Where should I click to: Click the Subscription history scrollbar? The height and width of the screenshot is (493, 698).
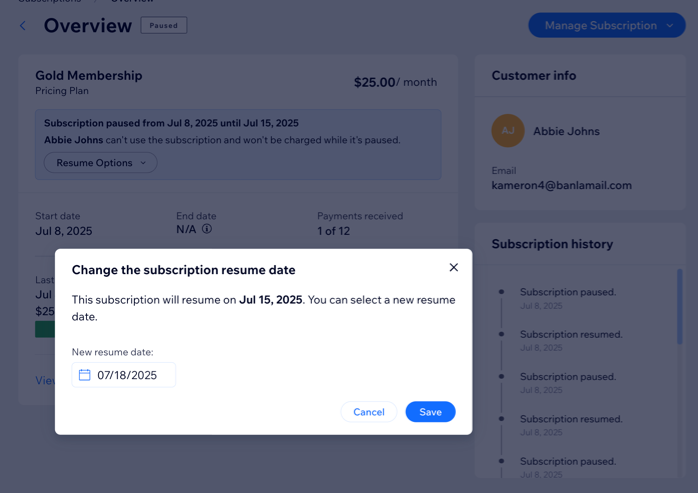[680, 310]
